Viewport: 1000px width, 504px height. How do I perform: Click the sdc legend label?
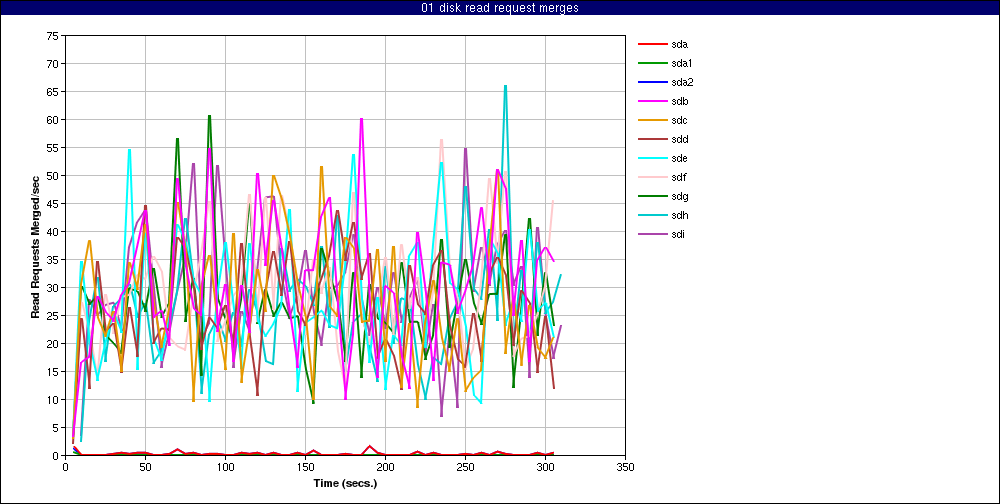click(680, 121)
